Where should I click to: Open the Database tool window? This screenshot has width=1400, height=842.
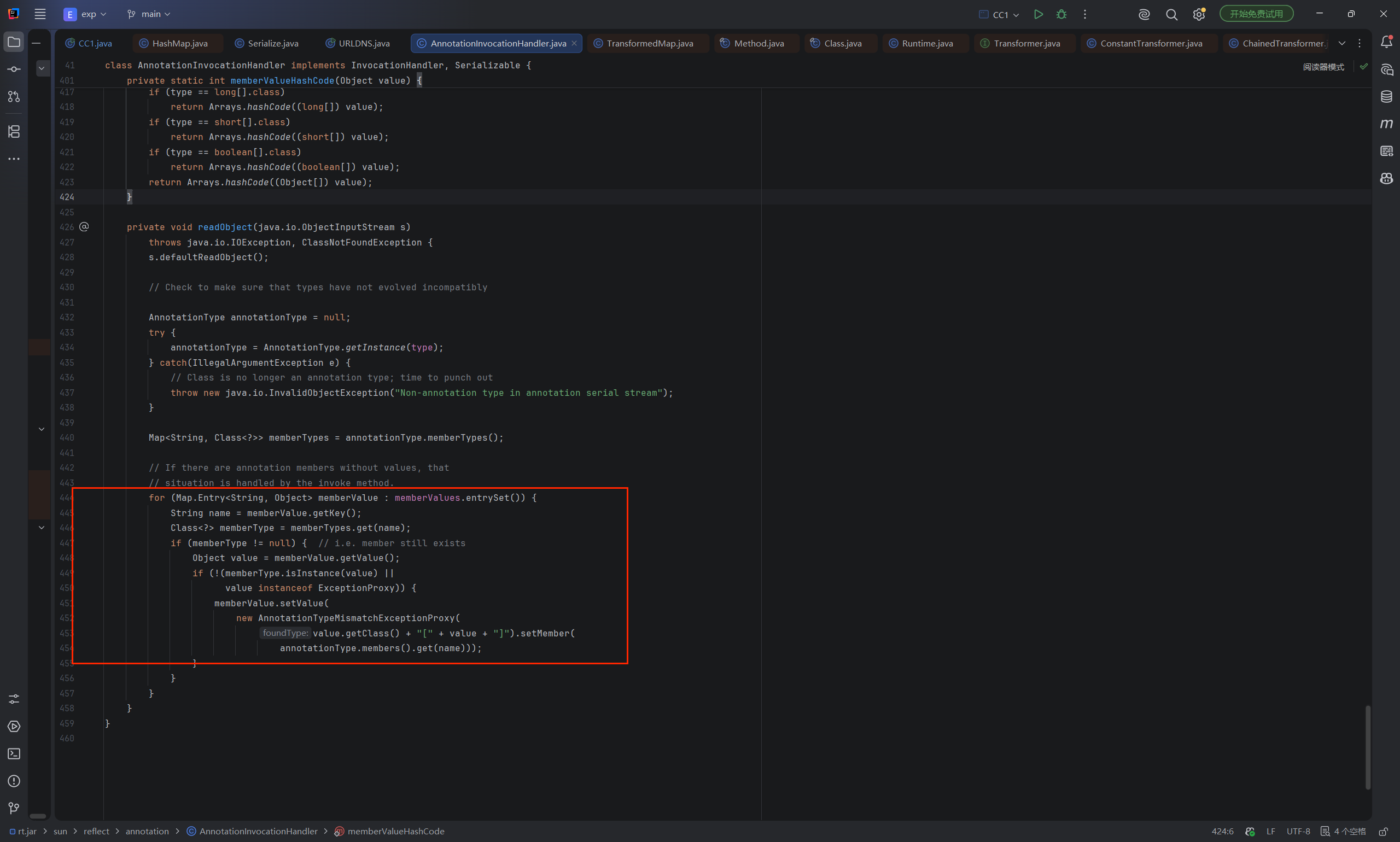coord(1386,96)
